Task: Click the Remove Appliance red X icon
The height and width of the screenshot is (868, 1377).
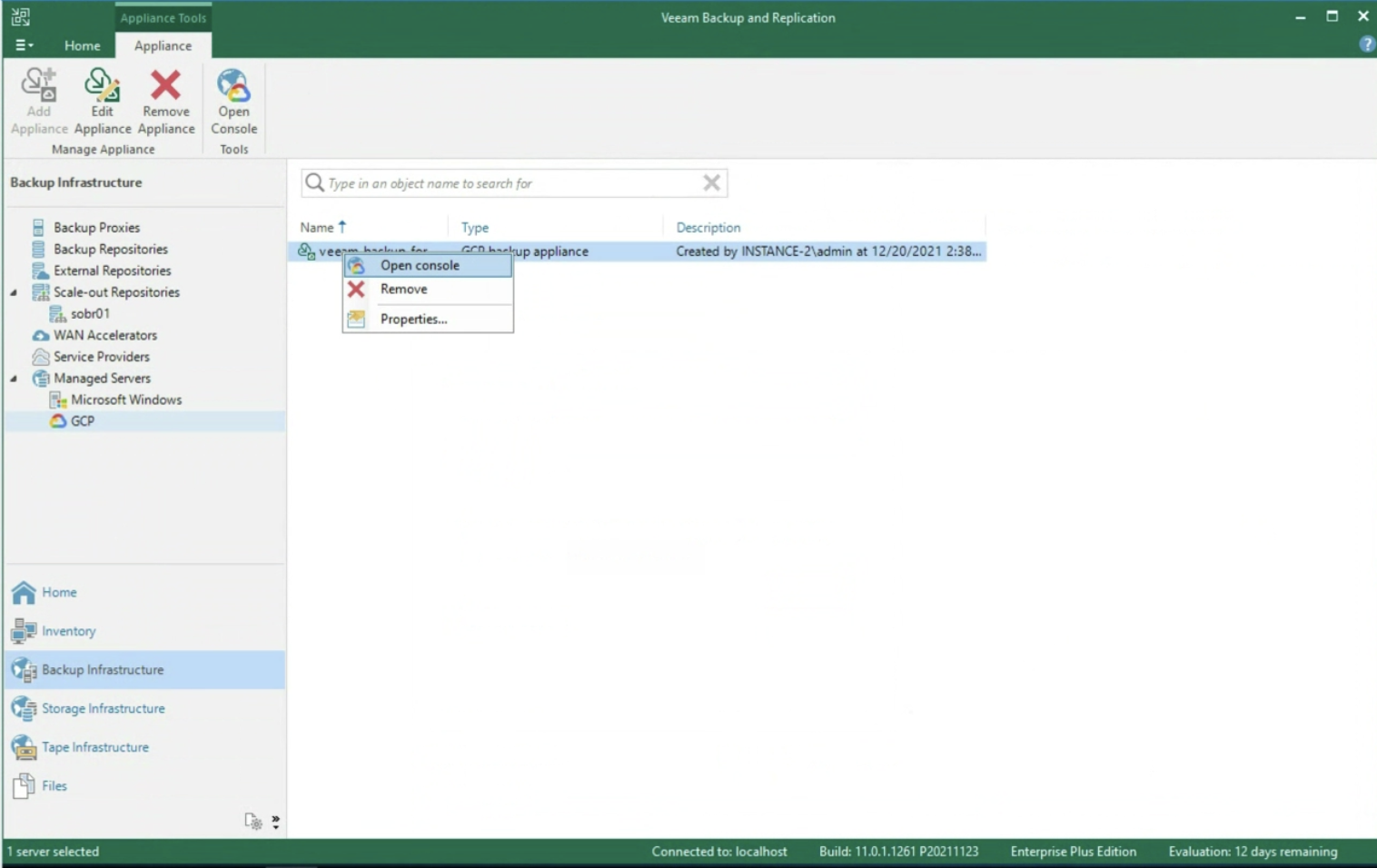Action: click(165, 84)
